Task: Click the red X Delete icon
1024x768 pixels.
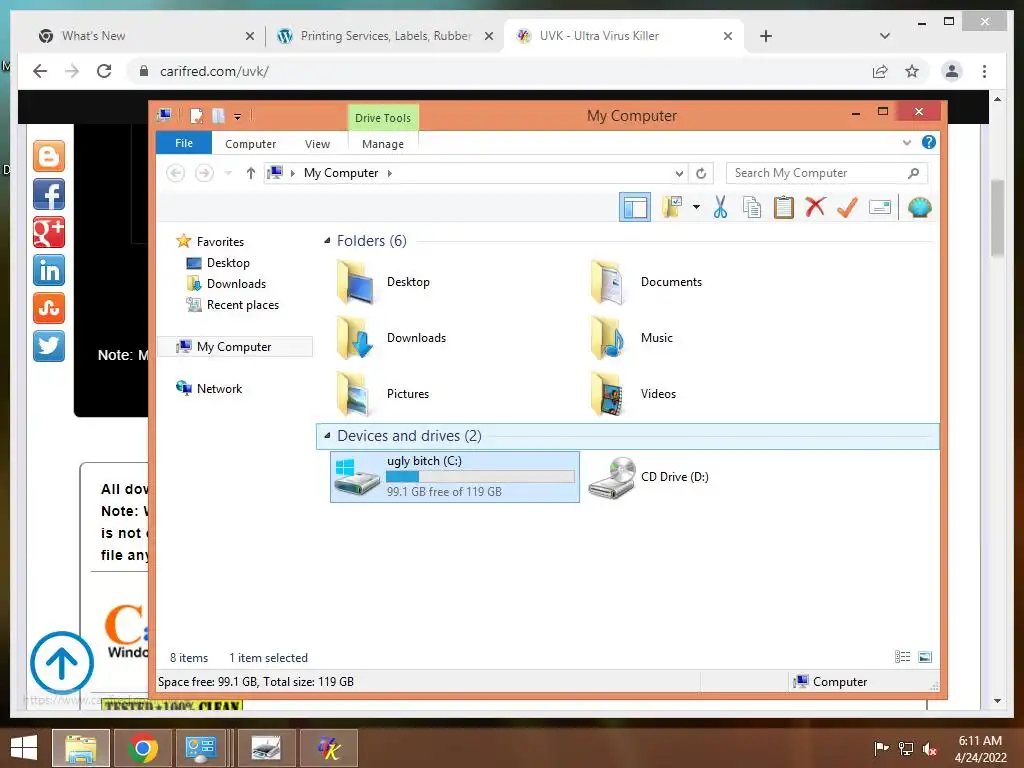Action: point(815,208)
